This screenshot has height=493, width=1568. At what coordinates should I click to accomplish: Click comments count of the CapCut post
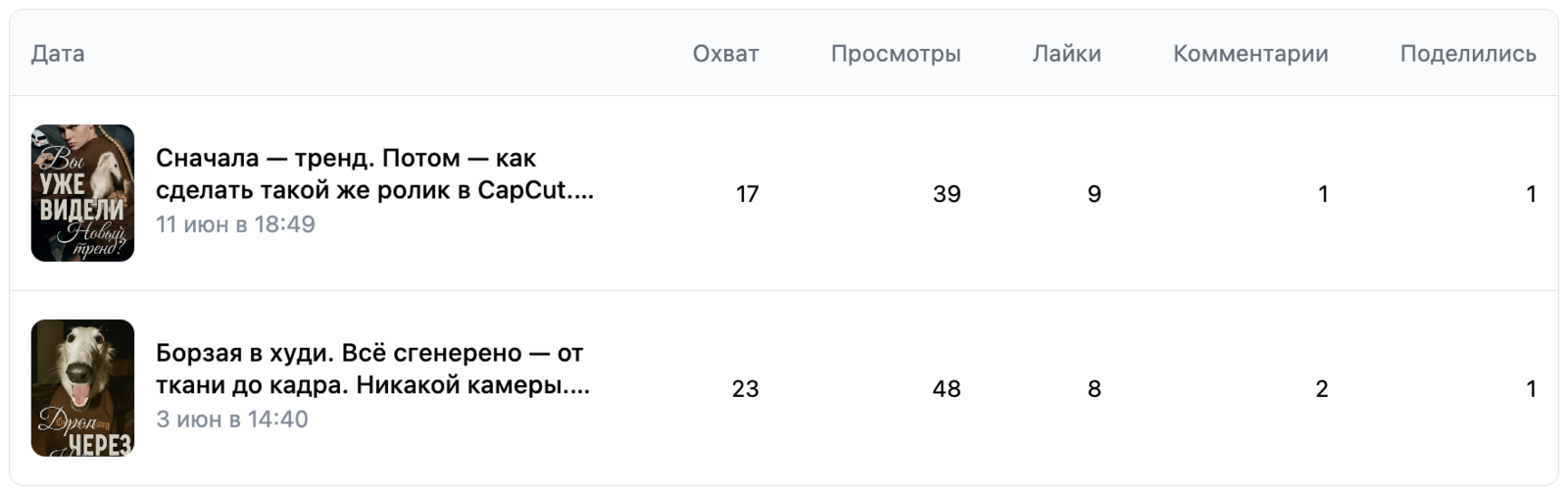click(1322, 194)
